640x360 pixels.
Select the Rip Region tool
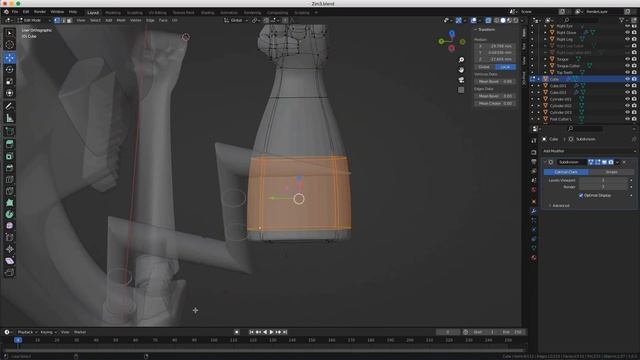click(9, 273)
